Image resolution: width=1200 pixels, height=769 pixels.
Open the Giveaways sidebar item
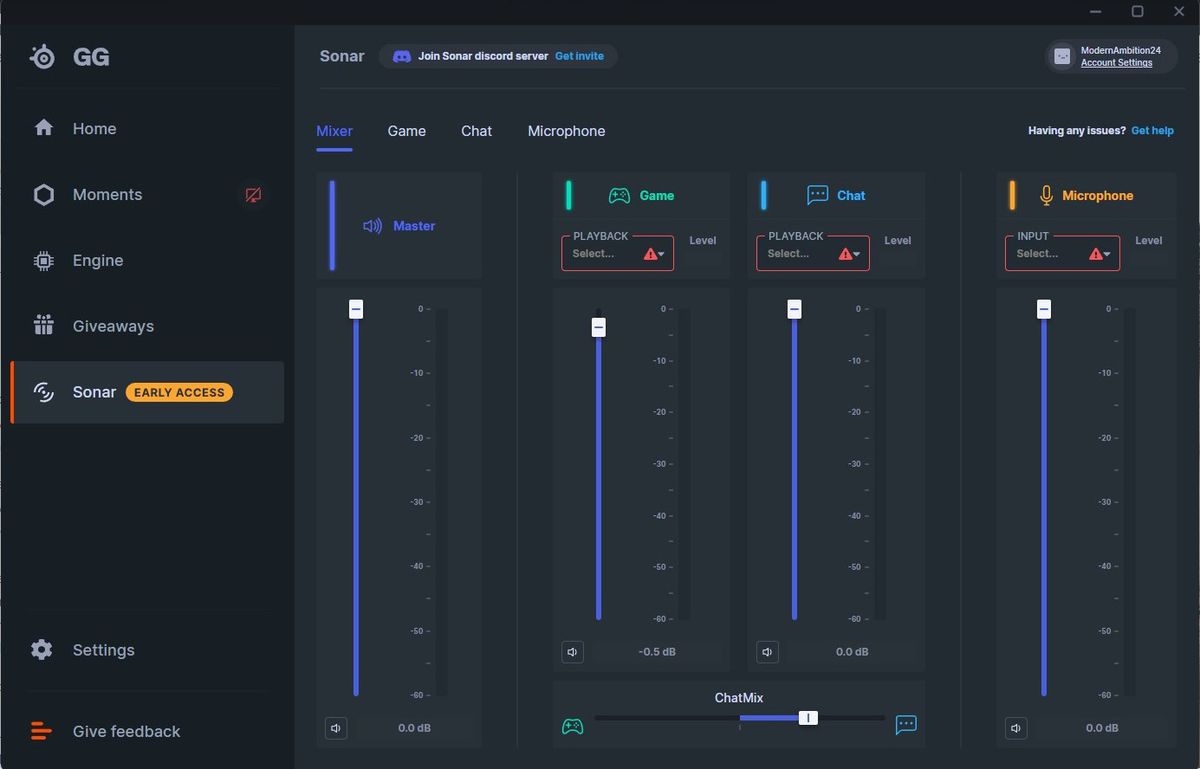[x=147, y=326]
